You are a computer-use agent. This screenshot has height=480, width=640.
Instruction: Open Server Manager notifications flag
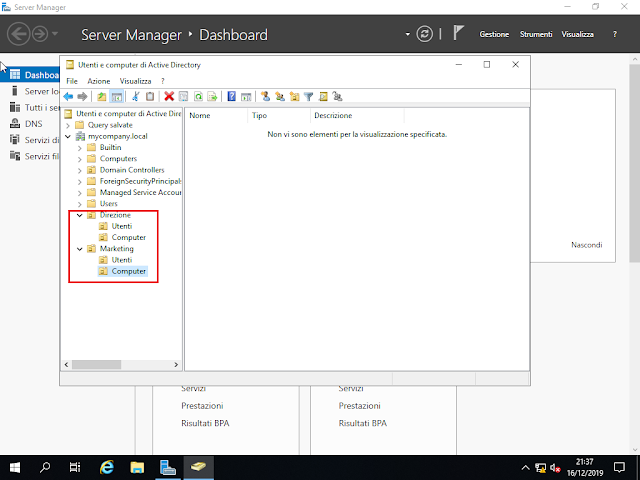click(x=458, y=33)
